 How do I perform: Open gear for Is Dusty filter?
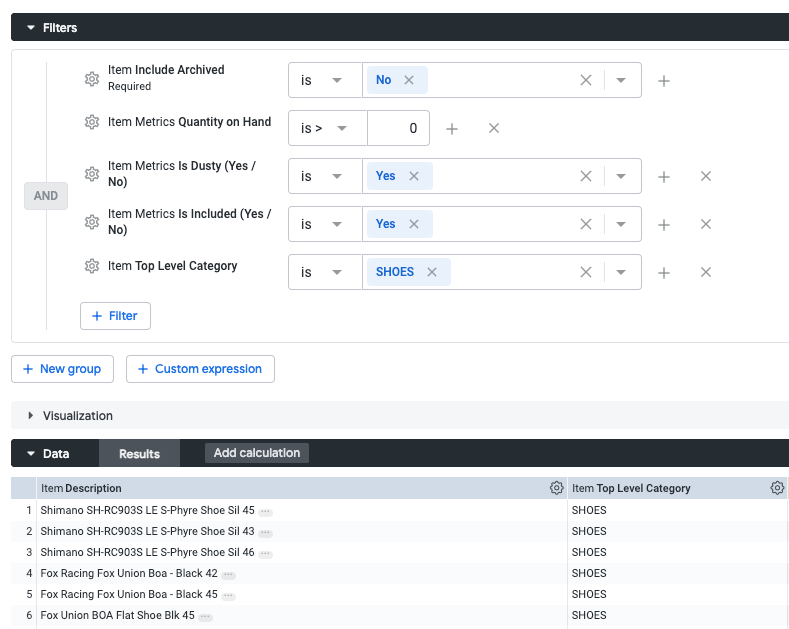pos(92,174)
